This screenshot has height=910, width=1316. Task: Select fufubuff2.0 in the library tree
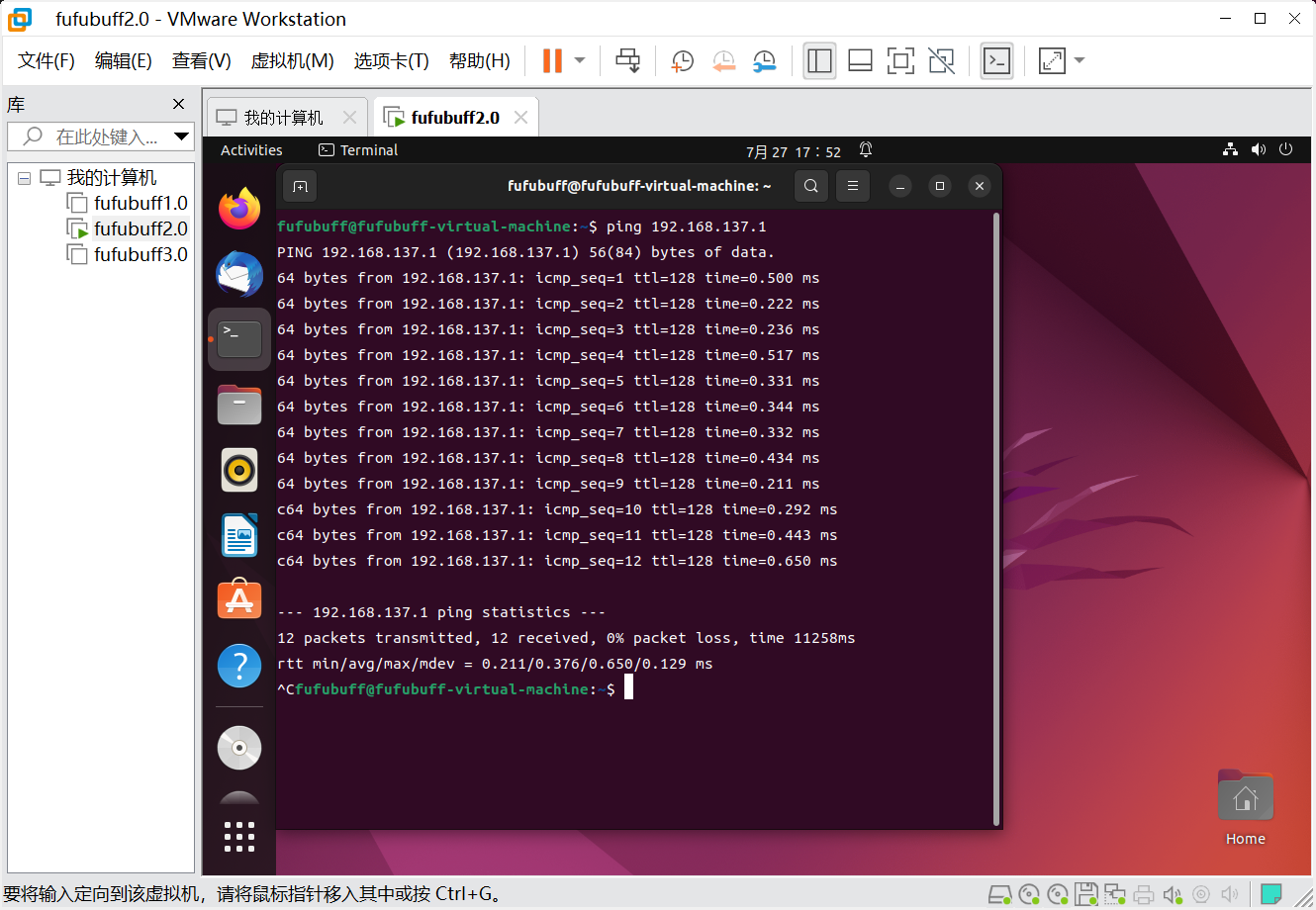pyautogui.click(x=141, y=228)
